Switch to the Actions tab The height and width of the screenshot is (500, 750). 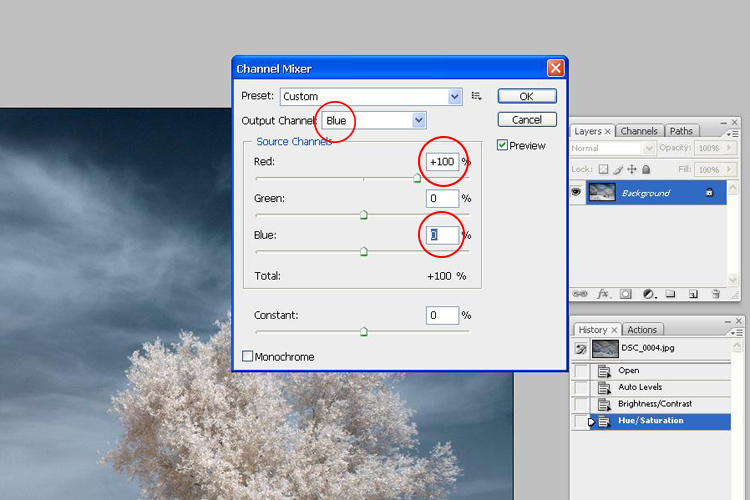642,330
